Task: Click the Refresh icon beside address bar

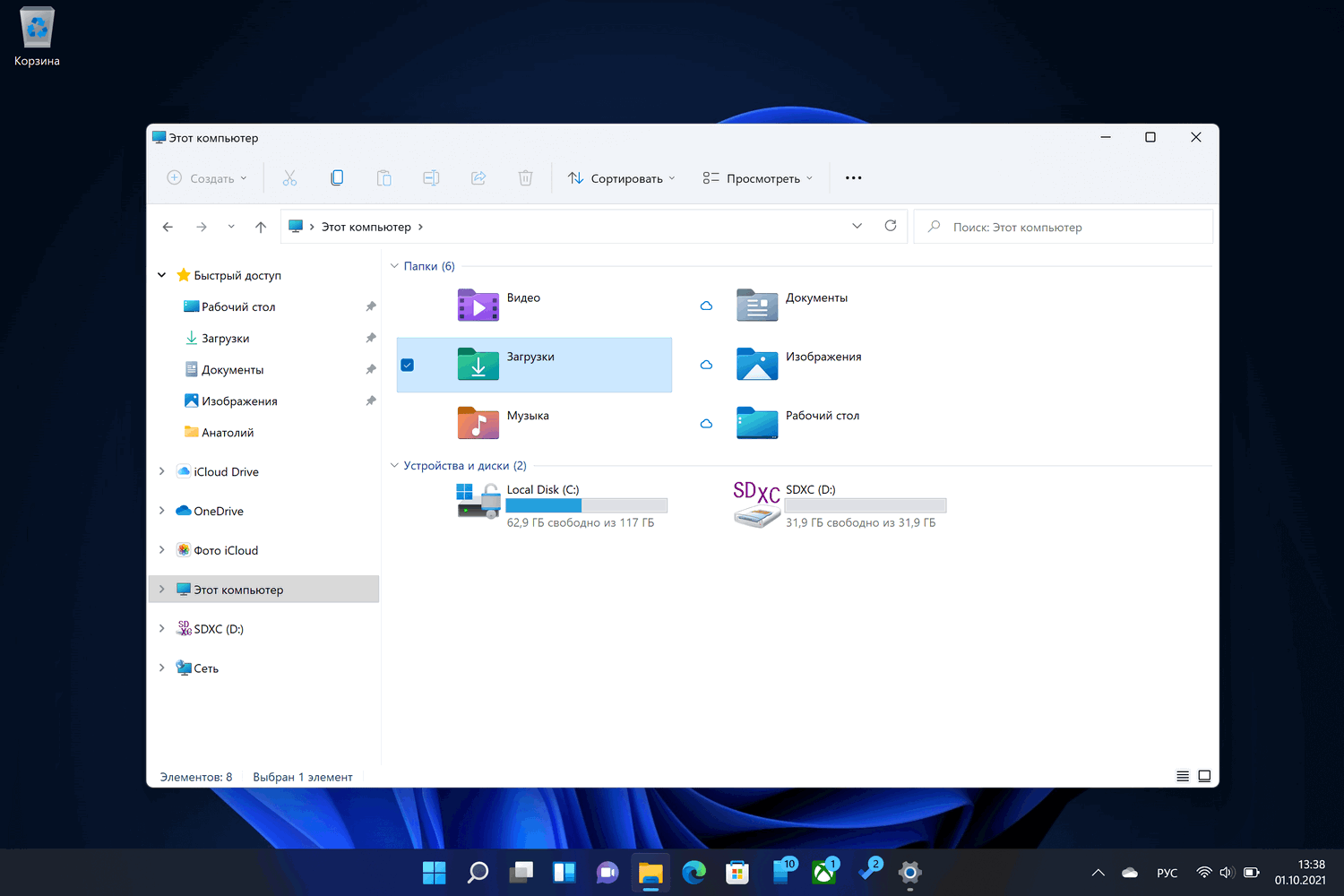Action: coord(890,226)
